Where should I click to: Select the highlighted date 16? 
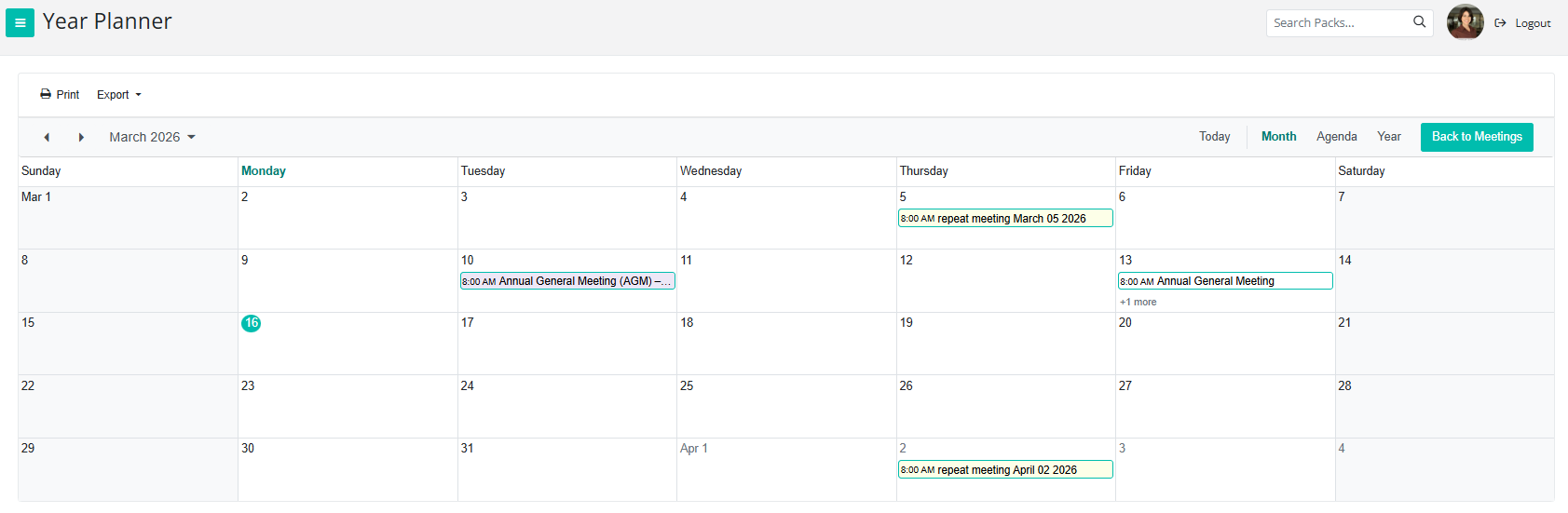click(251, 323)
